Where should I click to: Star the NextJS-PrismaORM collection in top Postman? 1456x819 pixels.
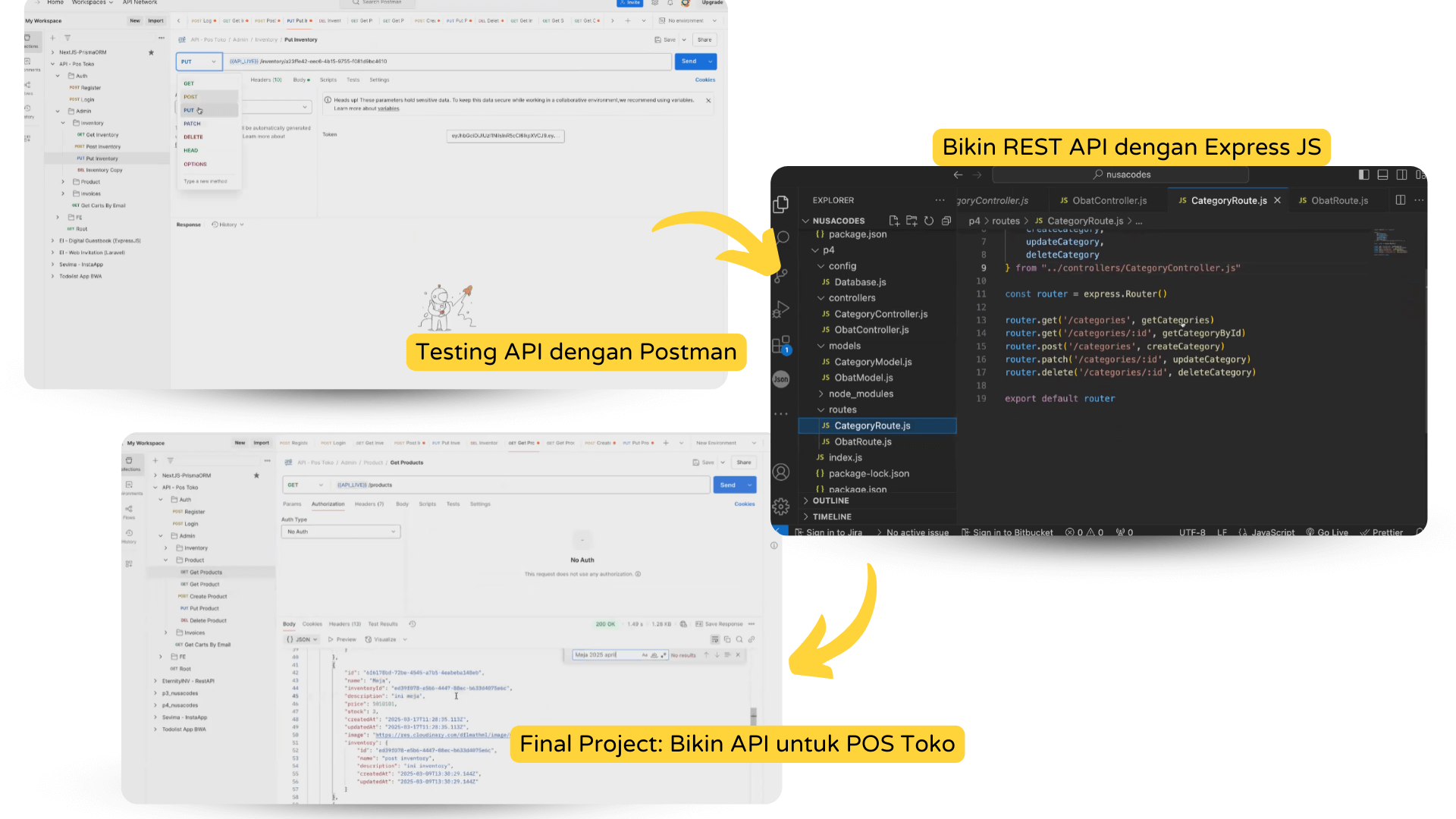tap(151, 52)
